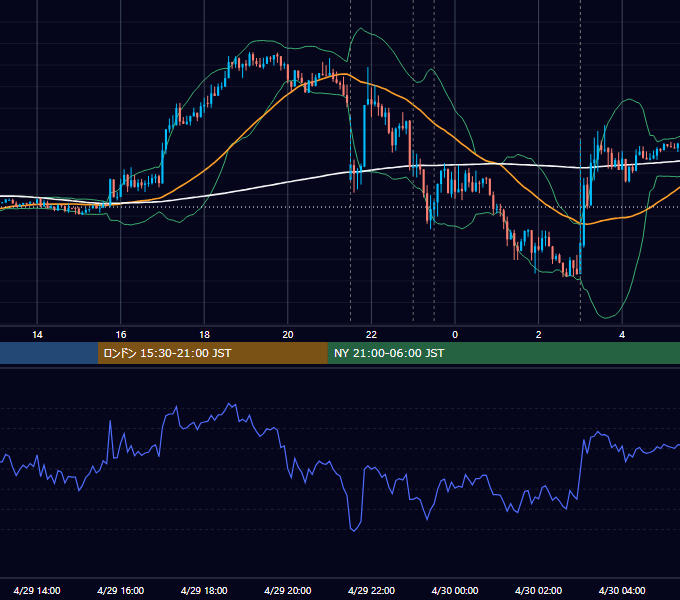The height and width of the screenshot is (600, 680).
Task: Click the 4/29 18:00 date label
Action: point(204,590)
